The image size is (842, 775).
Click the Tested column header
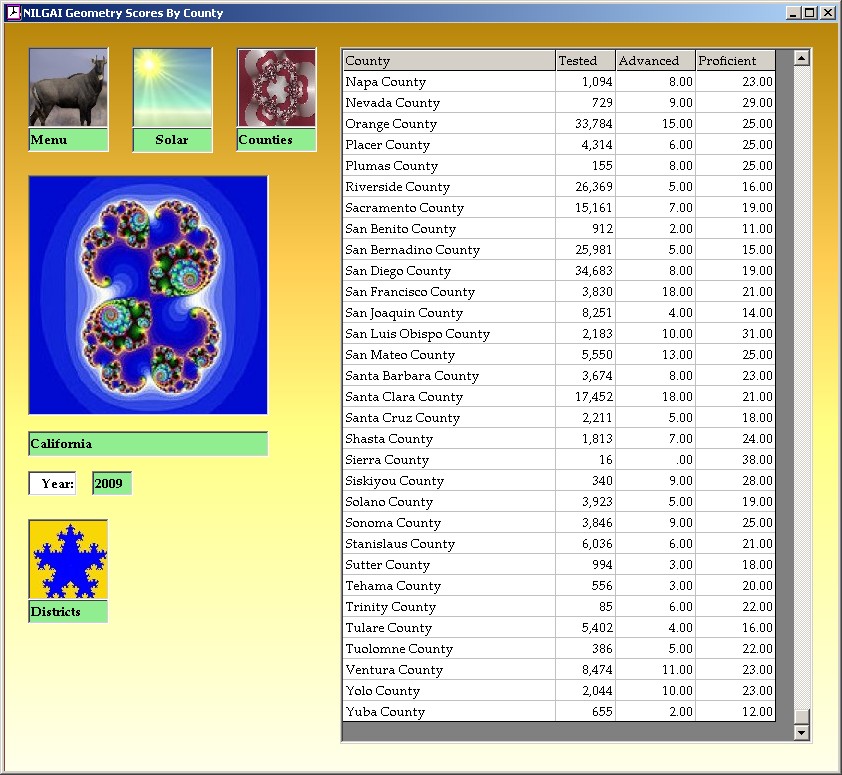585,61
